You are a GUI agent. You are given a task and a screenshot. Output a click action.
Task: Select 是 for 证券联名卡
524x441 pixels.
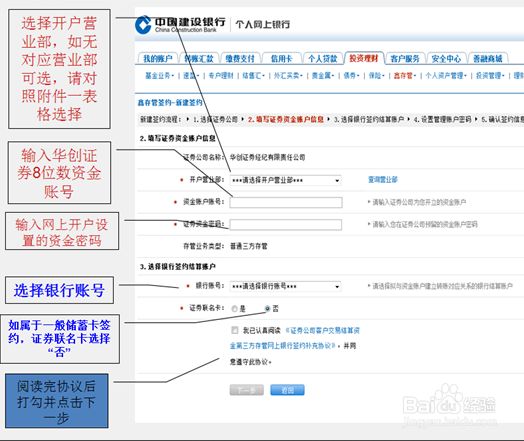[235, 309]
